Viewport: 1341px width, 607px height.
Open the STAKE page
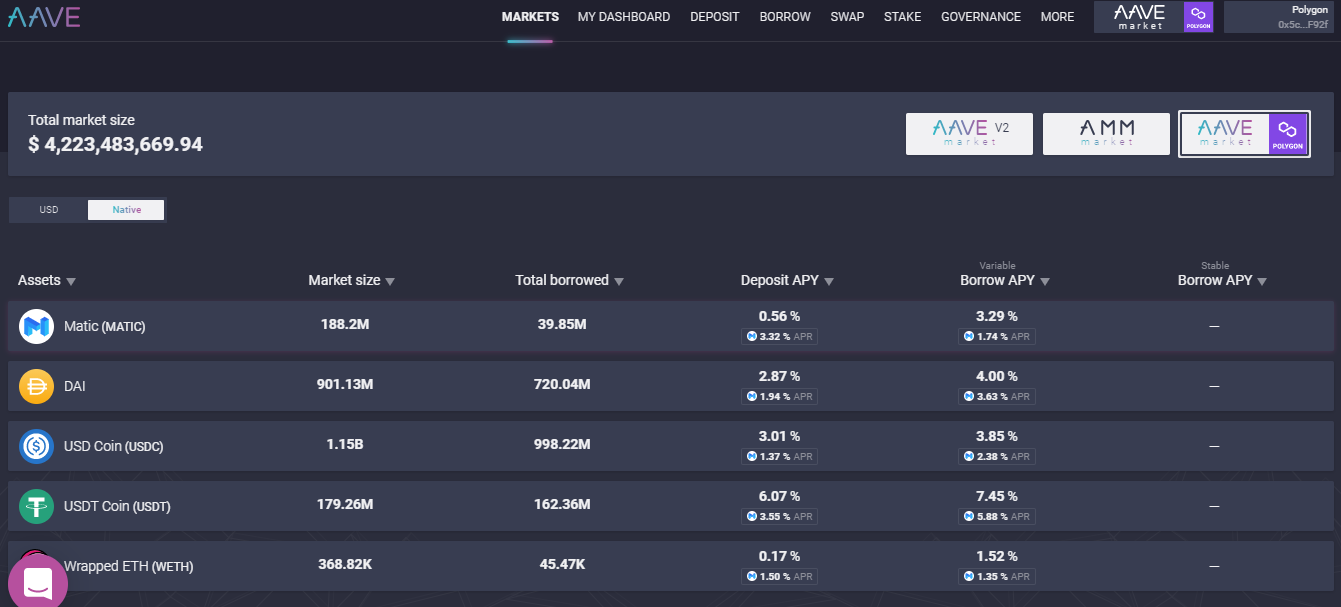click(903, 17)
